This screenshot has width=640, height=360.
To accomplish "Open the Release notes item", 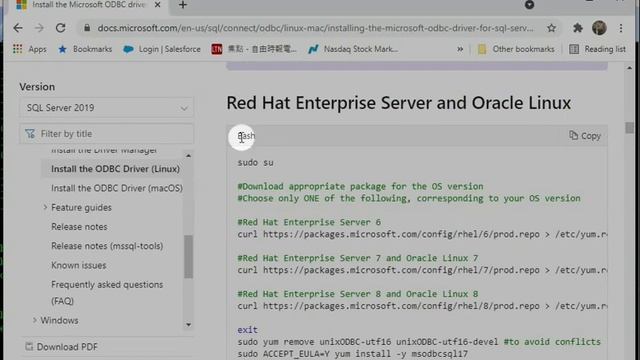I will [x=79, y=227].
